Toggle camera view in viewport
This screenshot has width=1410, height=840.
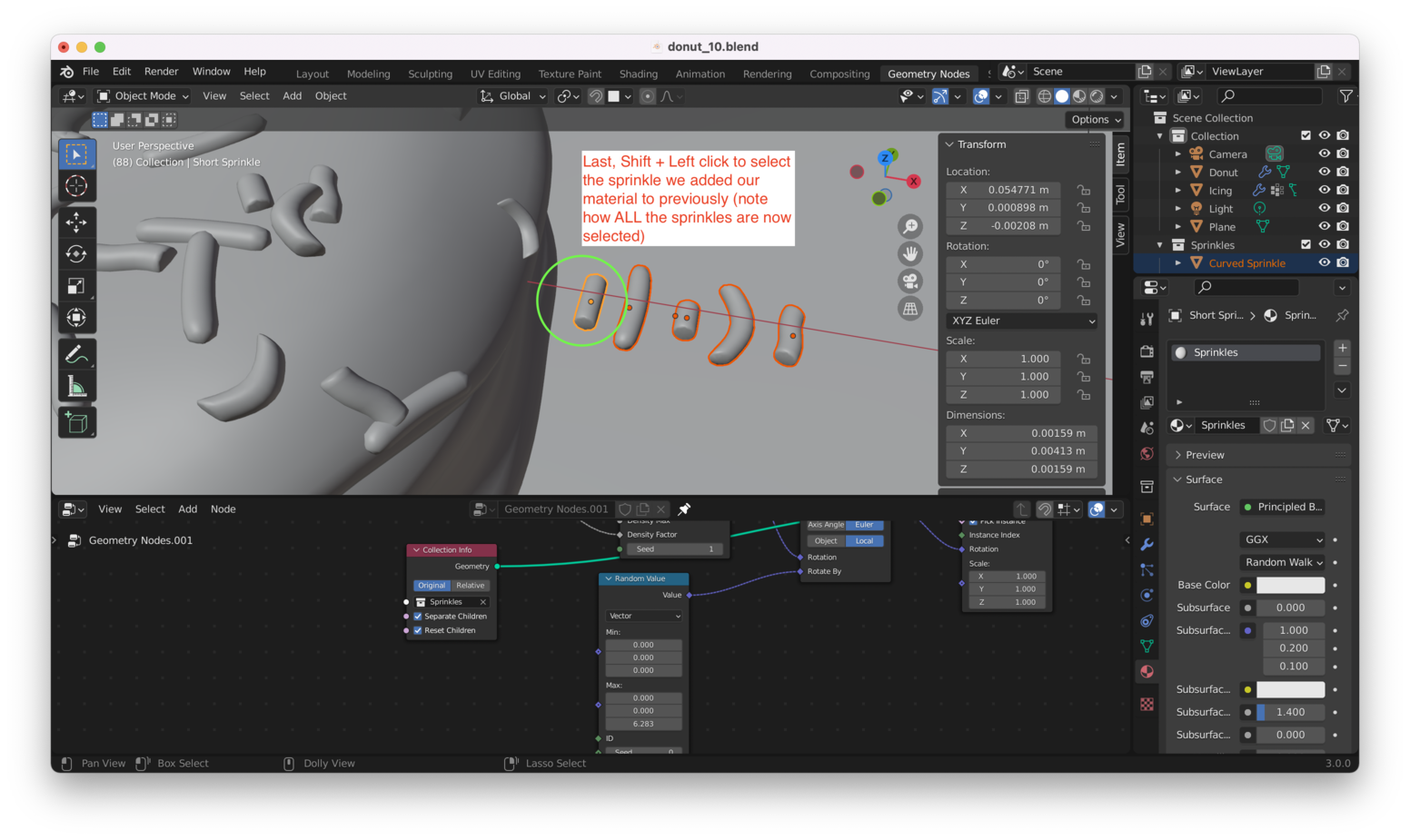[909, 282]
